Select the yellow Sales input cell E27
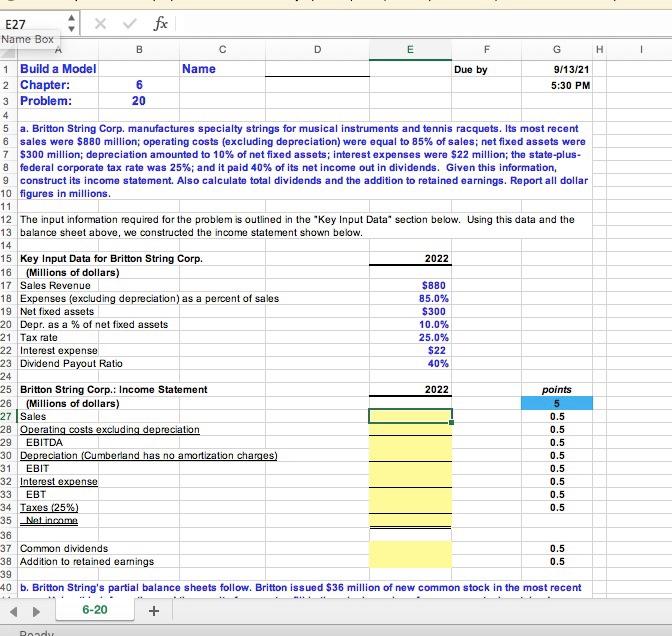 click(410, 416)
